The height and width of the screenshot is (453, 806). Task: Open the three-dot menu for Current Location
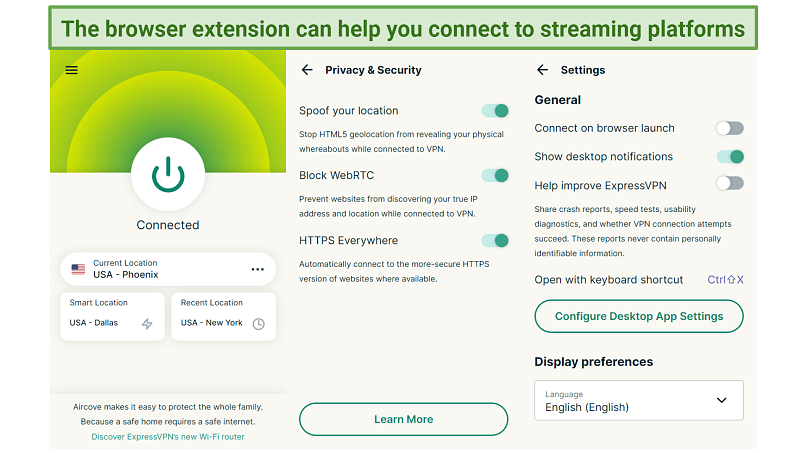(258, 269)
